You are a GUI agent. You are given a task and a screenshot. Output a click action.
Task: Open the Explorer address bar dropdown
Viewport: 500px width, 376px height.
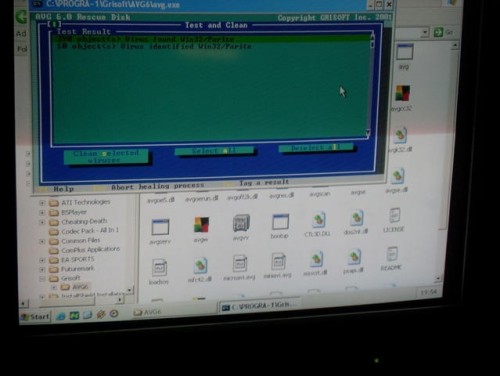424,33
